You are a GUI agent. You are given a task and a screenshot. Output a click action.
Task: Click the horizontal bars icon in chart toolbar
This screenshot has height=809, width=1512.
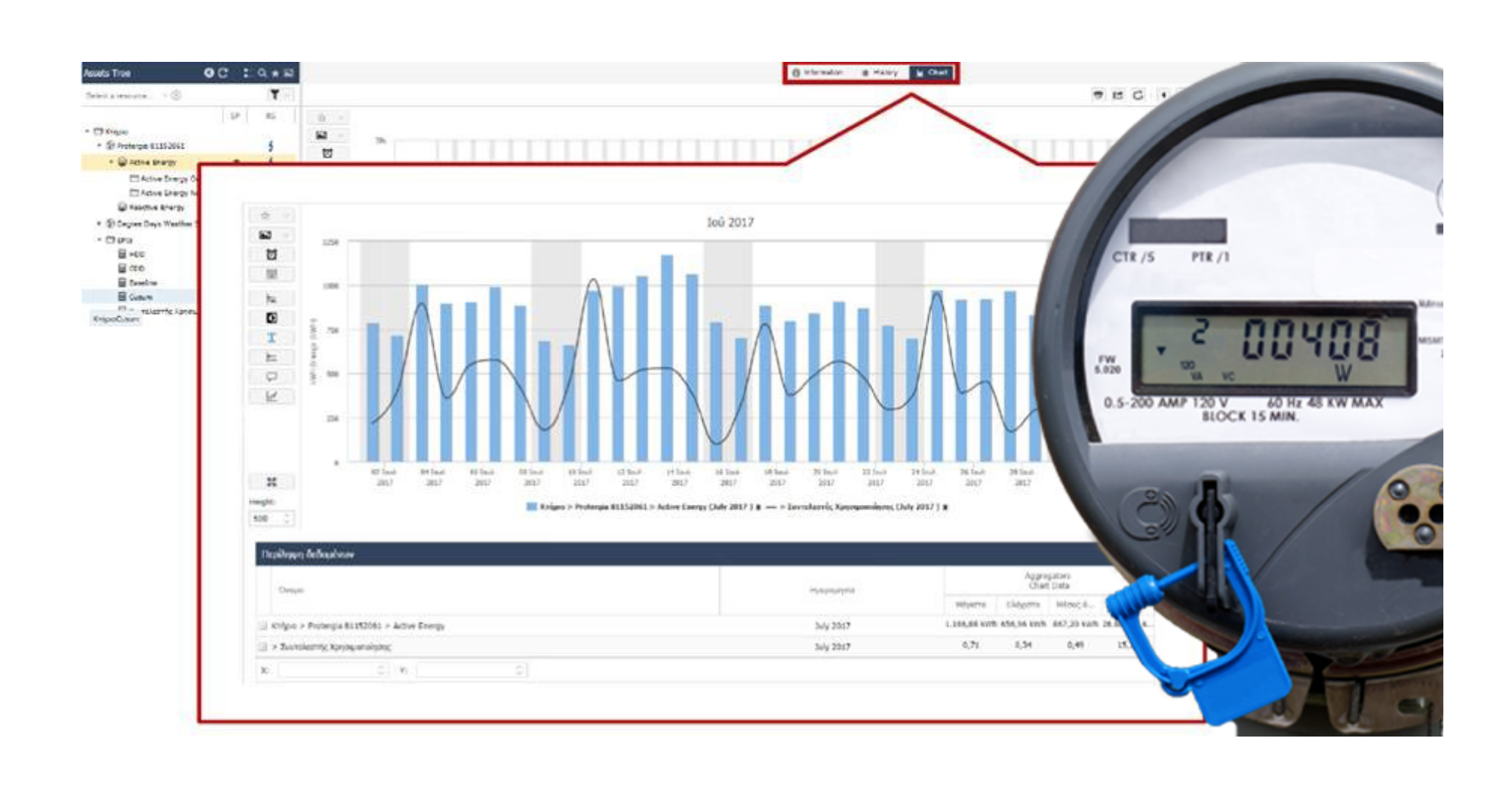(272, 357)
